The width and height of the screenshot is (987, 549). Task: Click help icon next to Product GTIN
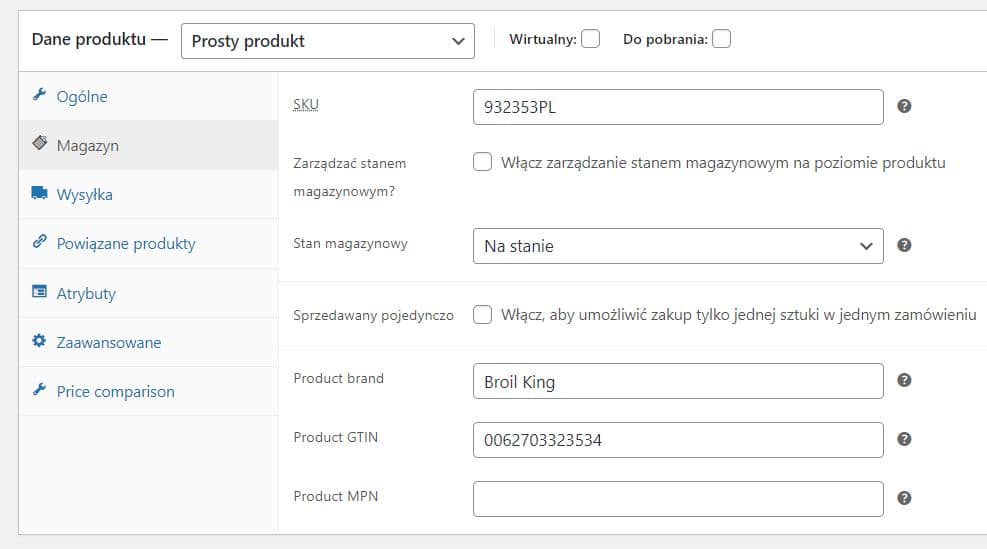[x=904, y=439]
